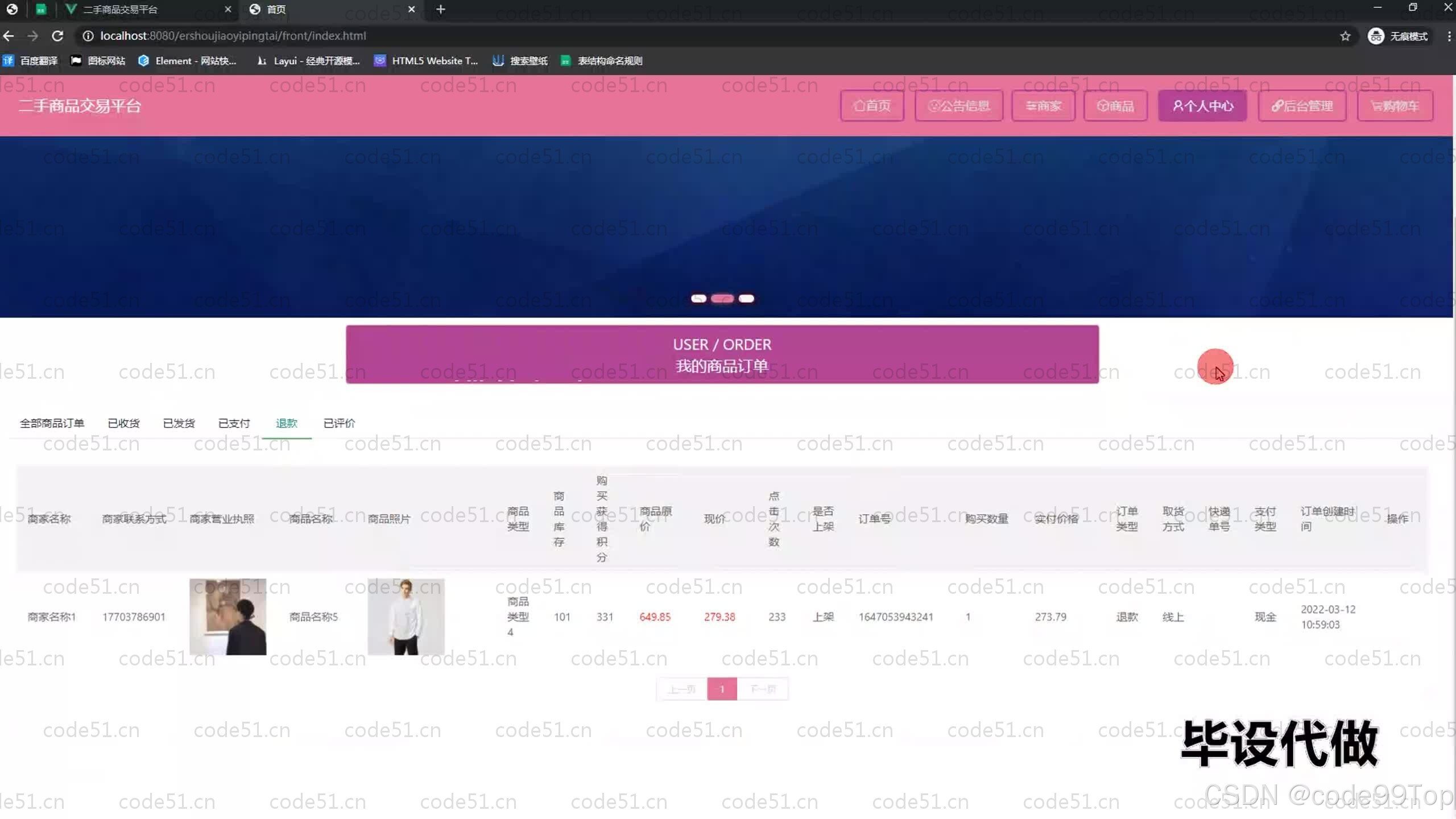Open the 商品 products page icon
This screenshot has width=1456, height=819.
click(x=1115, y=106)
